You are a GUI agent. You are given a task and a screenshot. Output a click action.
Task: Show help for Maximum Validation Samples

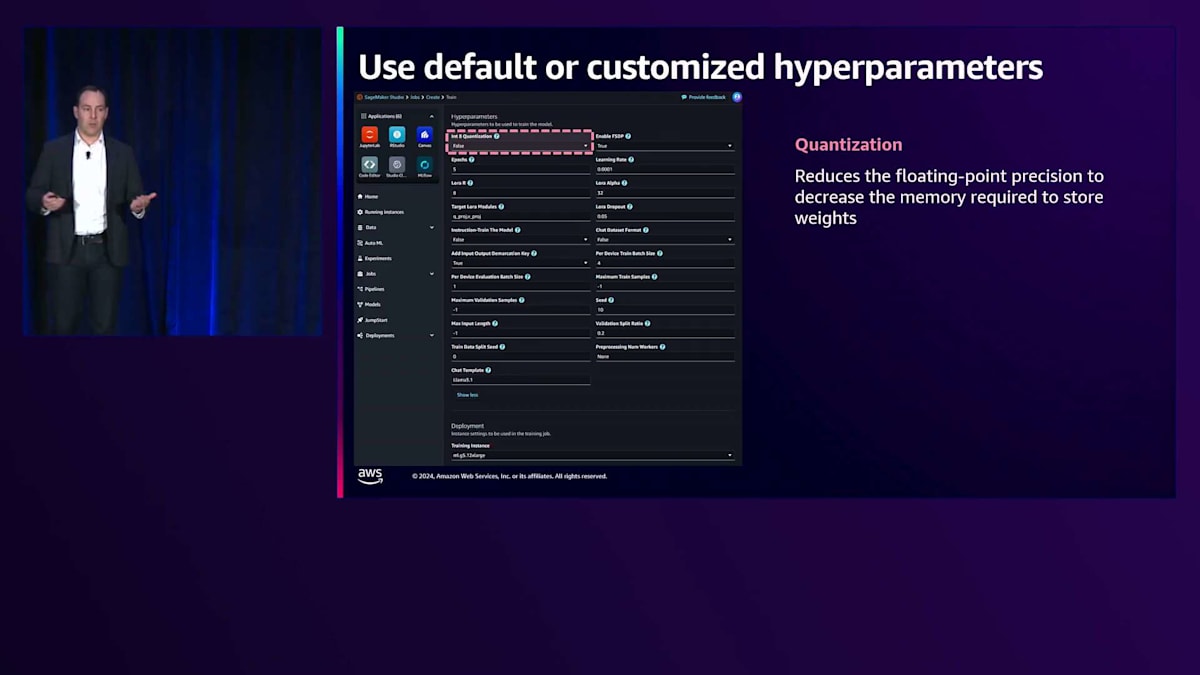[x=522, y=300]
